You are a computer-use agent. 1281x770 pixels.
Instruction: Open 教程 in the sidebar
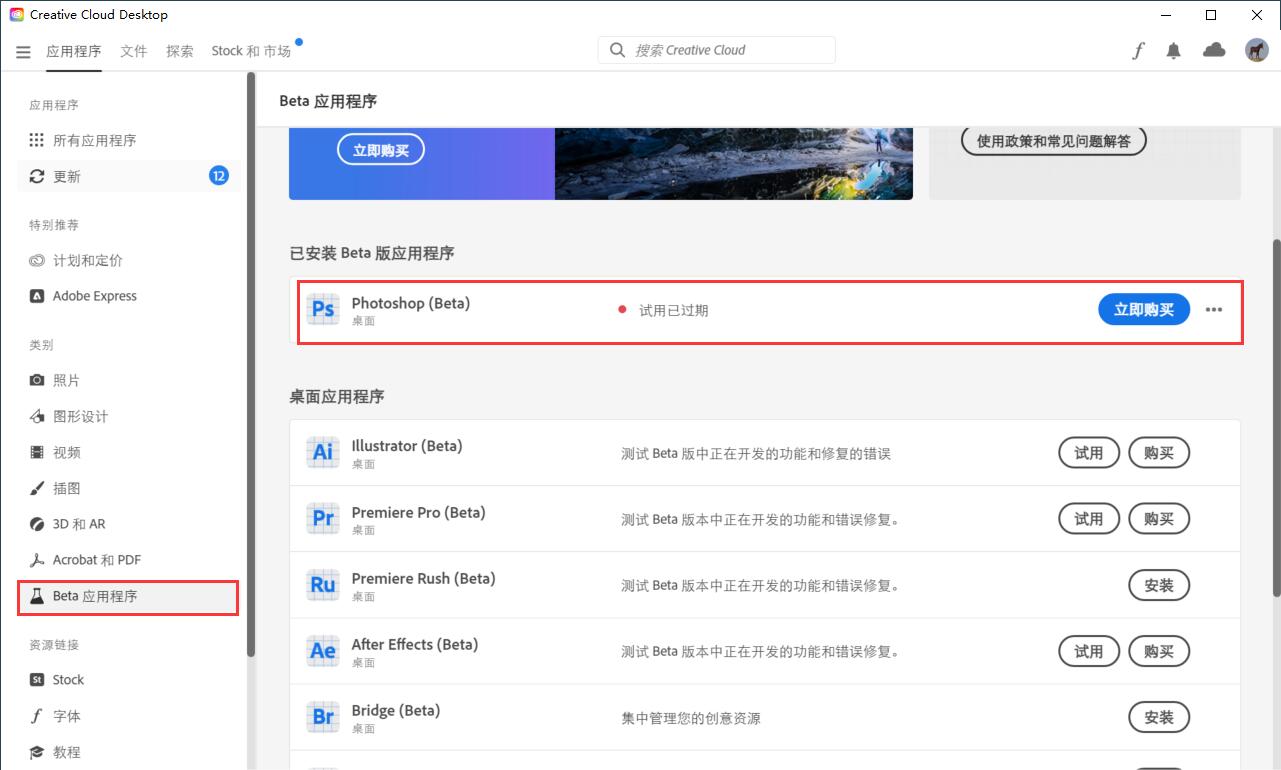click(128, 752)
